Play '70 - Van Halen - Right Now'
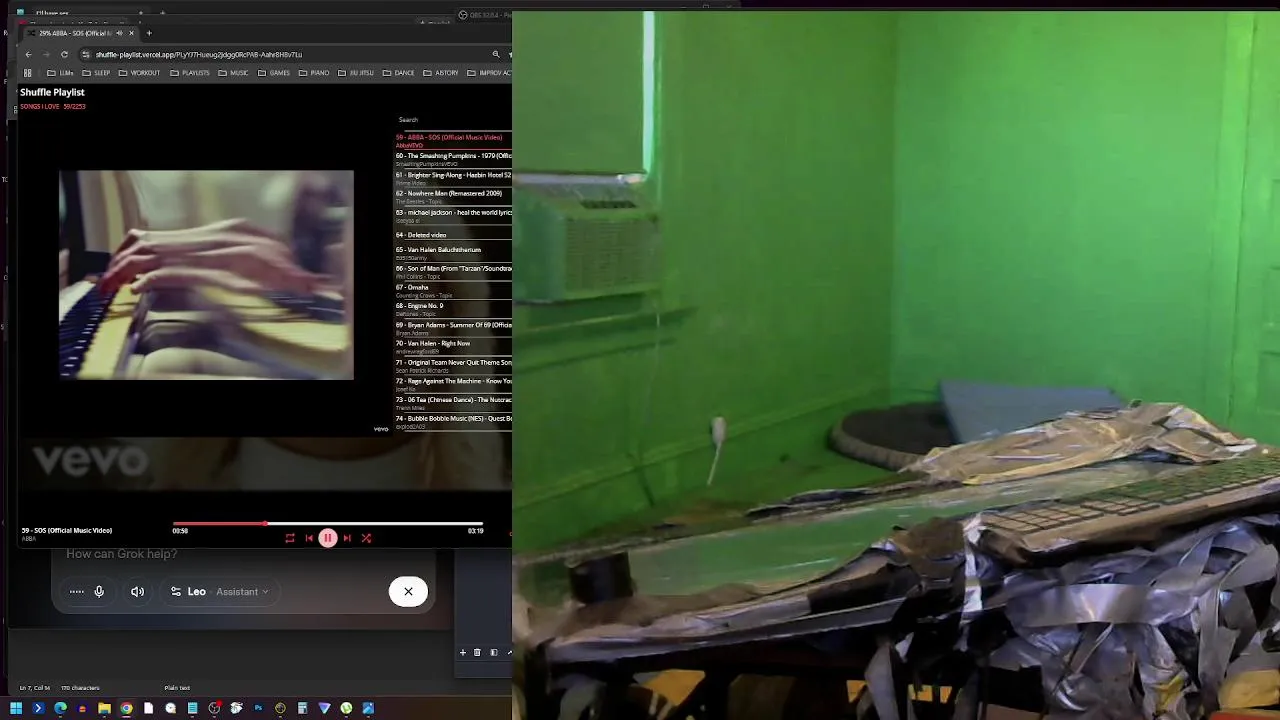Screen dimensions: 1280x720 coord(454,347)
